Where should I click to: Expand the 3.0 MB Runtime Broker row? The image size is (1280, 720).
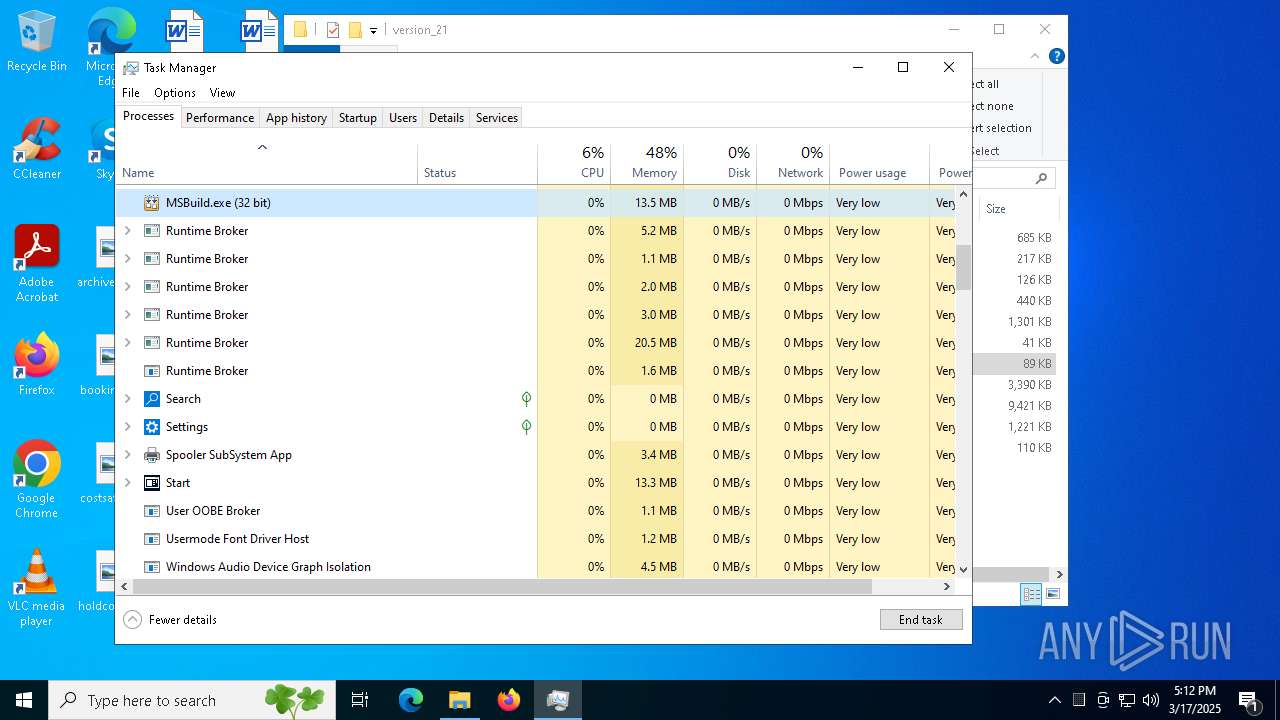coord(127,315)
